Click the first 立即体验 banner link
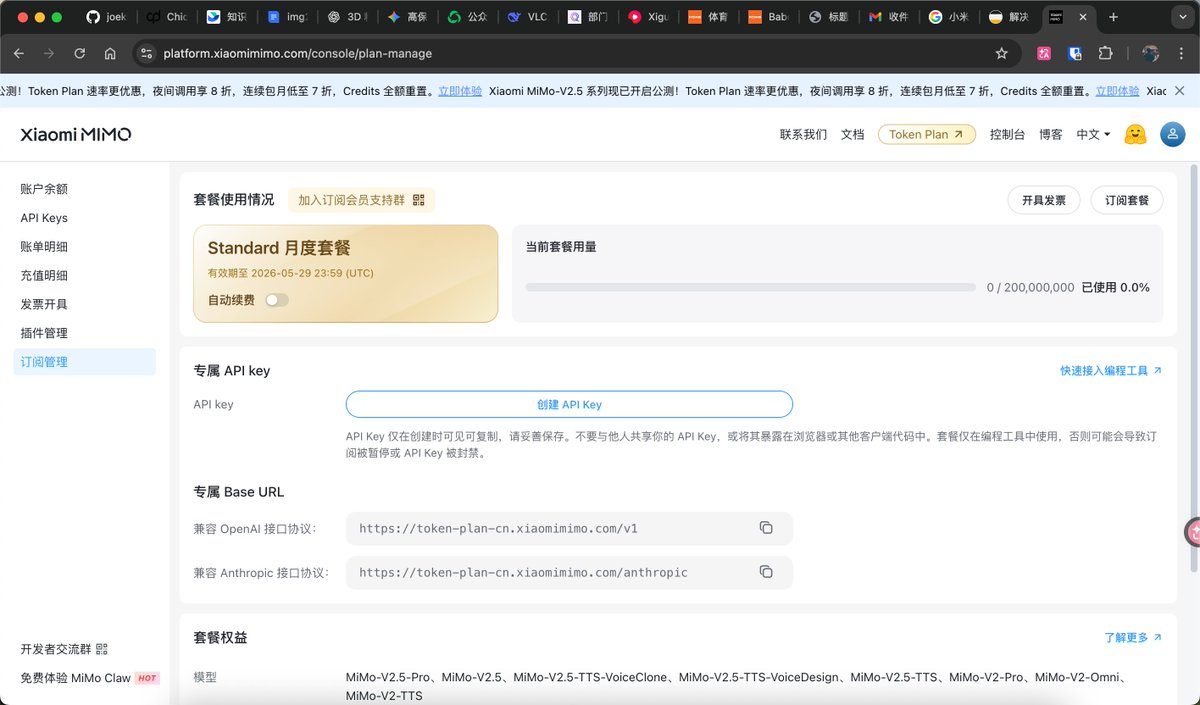This screenshot has width=1200, height=705. pos(460,90)
